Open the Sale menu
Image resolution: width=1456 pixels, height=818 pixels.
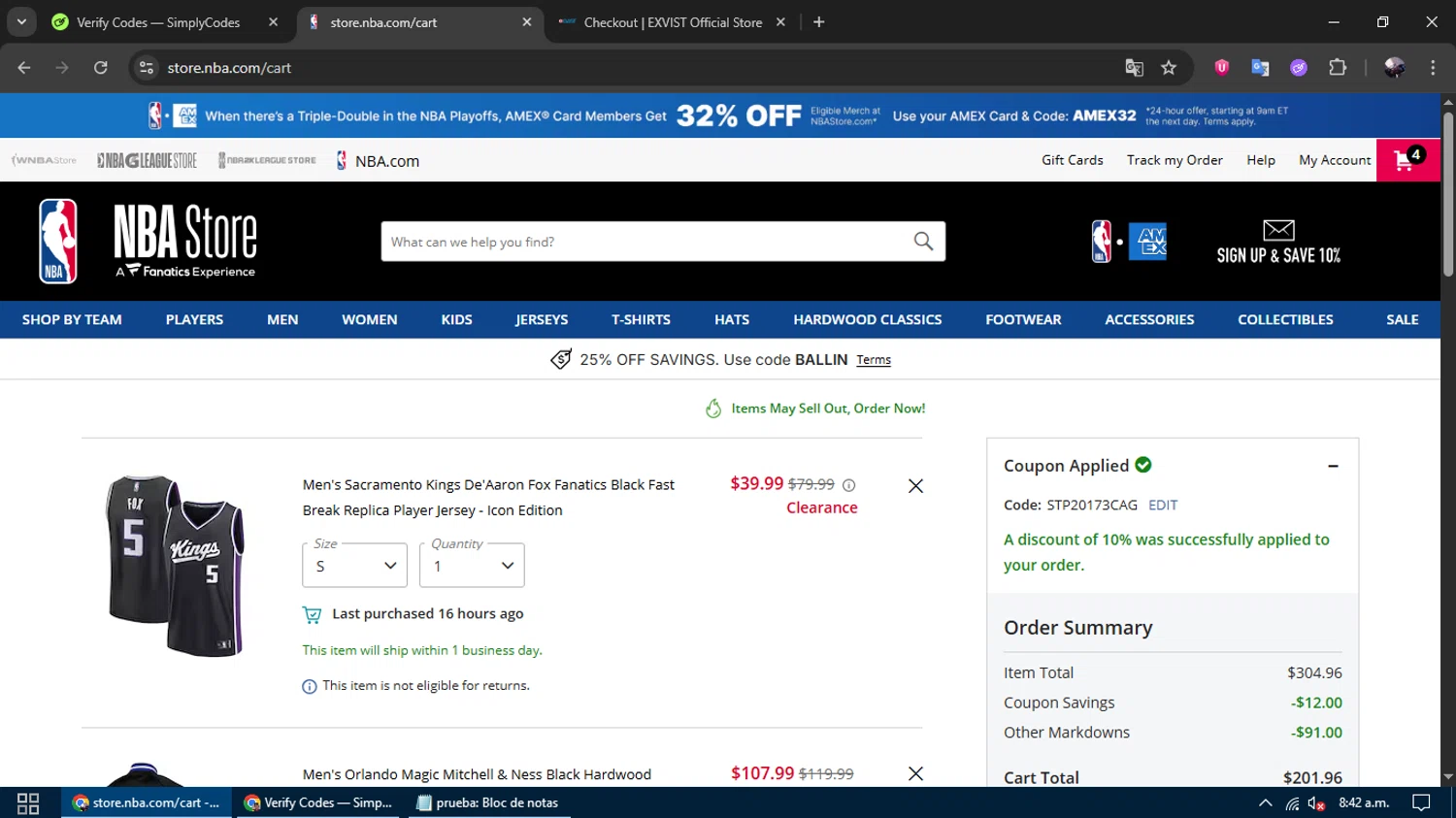click(x=1402, y=319)
